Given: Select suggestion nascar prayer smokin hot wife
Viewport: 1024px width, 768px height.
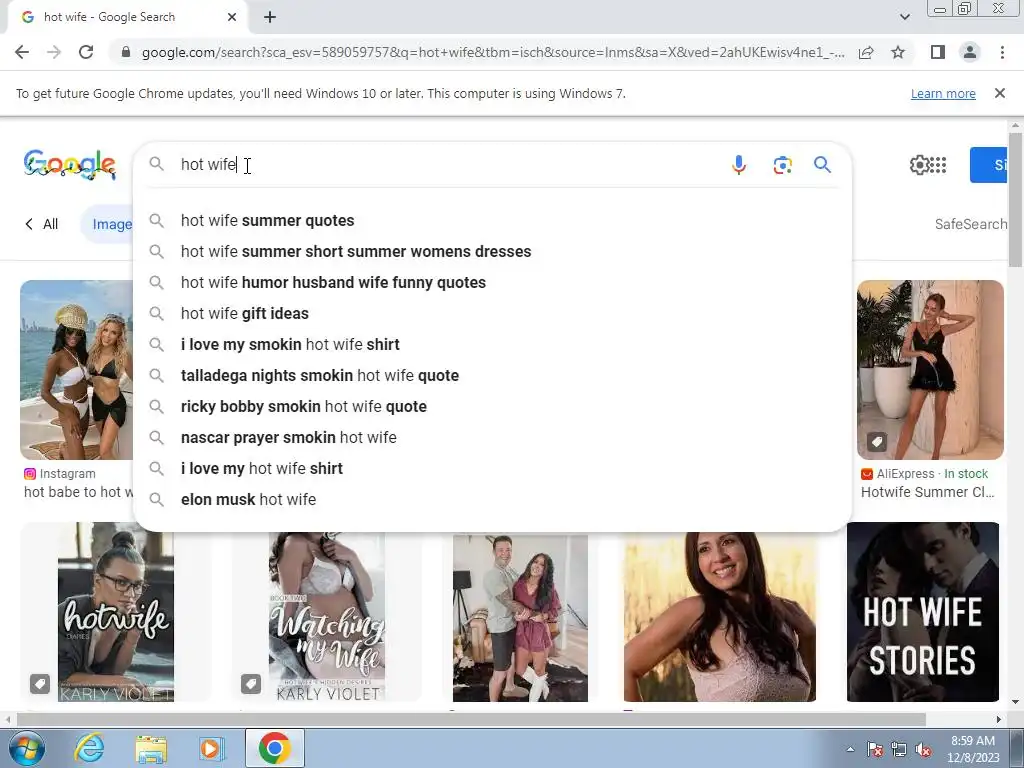Looking at the screenshot, I should coord(492,438).
